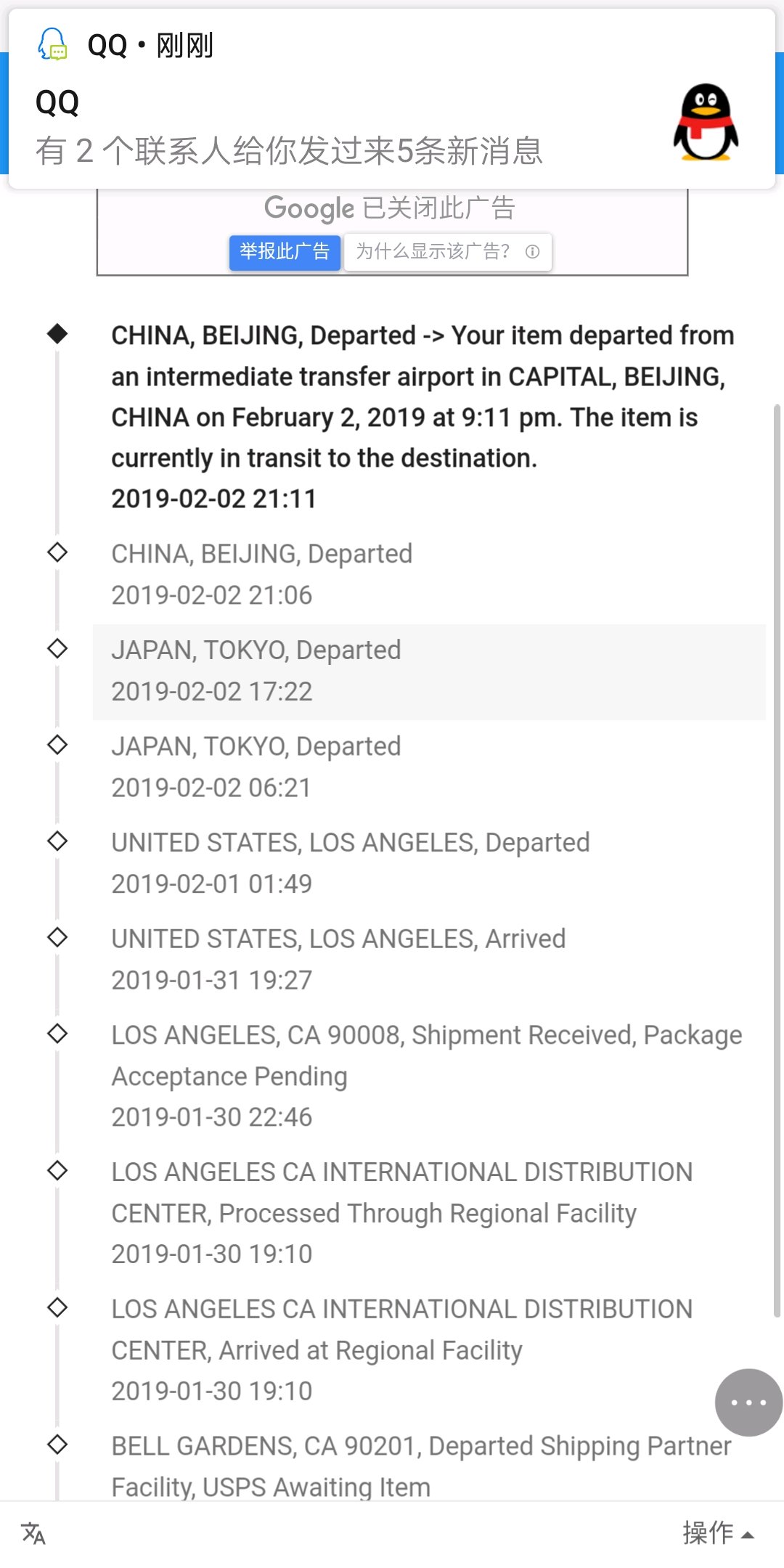The width and height of the screenshot is (784, 1568).
Task: Tap diamond marker for Beijing Departed 21:06
Action: click(x=57, y=552)
